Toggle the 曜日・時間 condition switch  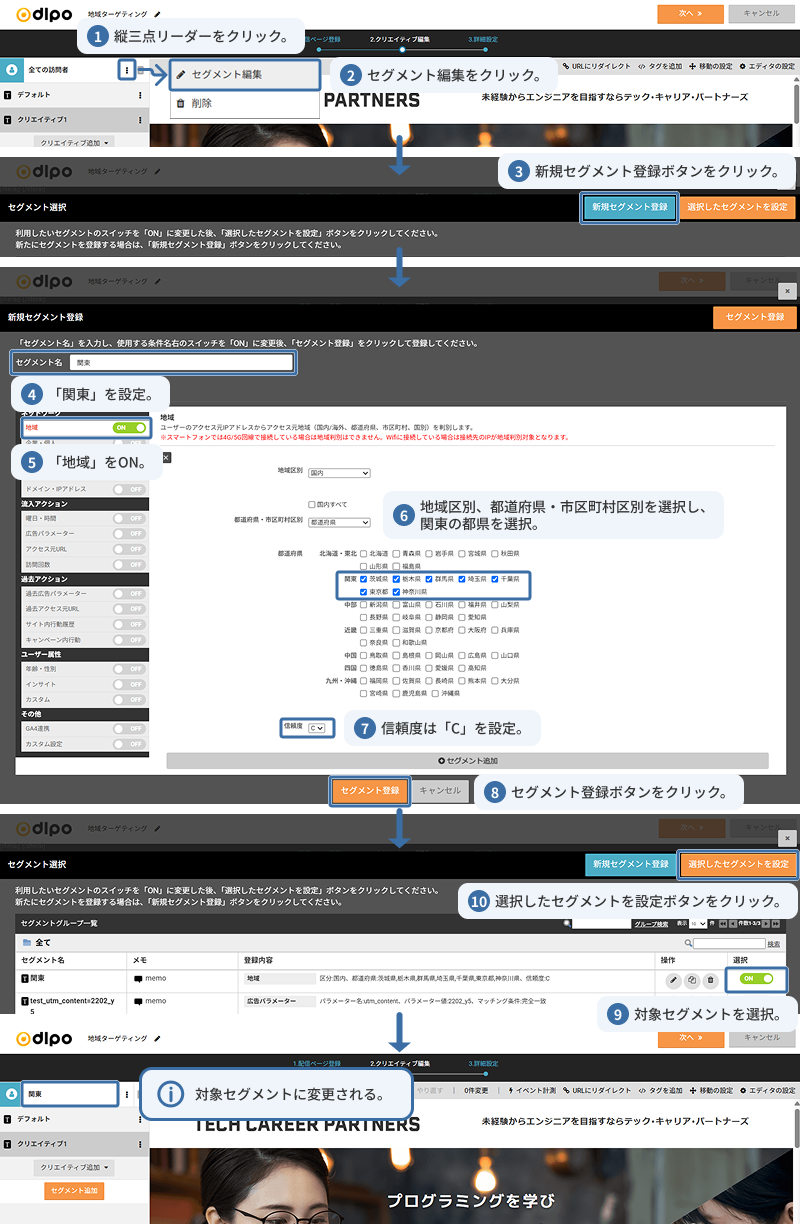pos(129,519)
